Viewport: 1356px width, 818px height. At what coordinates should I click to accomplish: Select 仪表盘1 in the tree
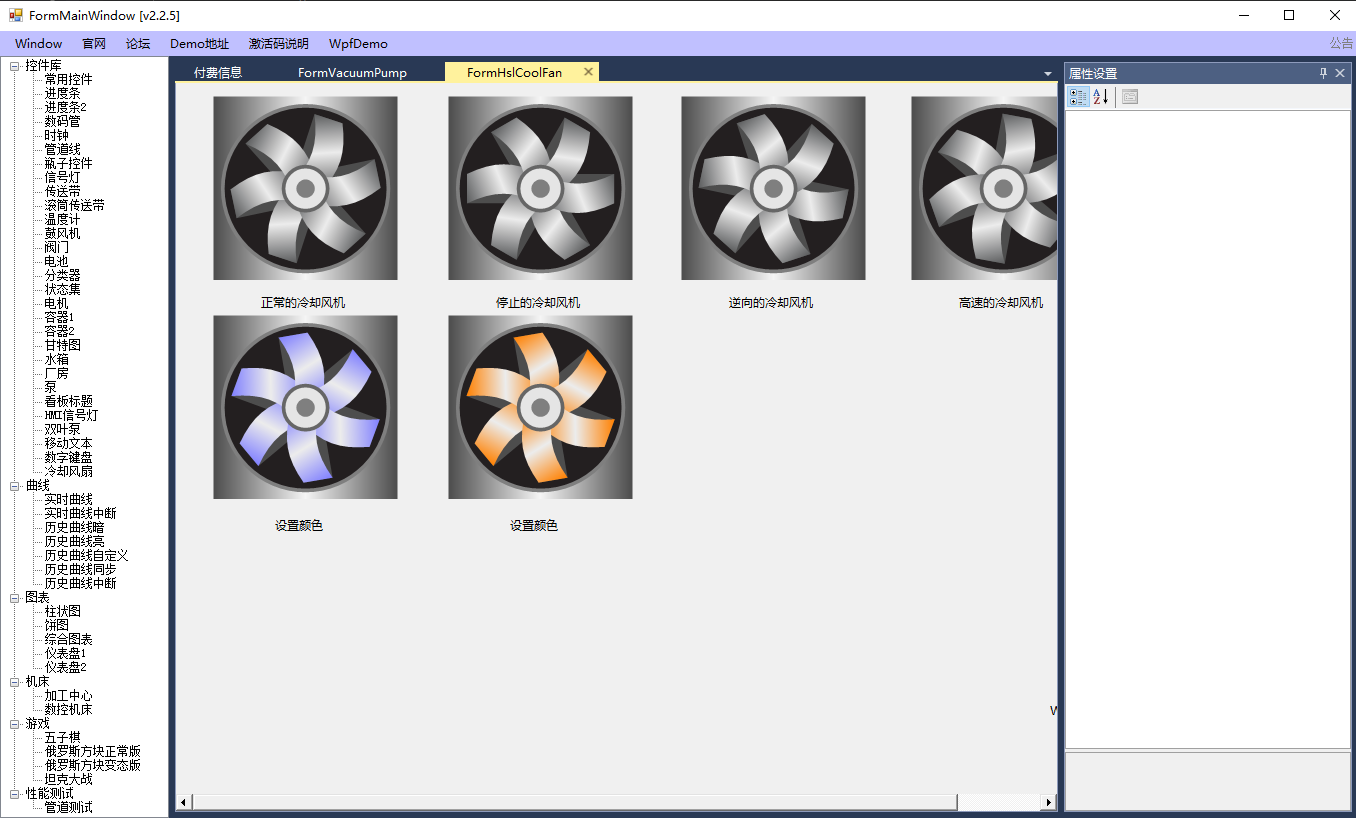tap(65, 653)
